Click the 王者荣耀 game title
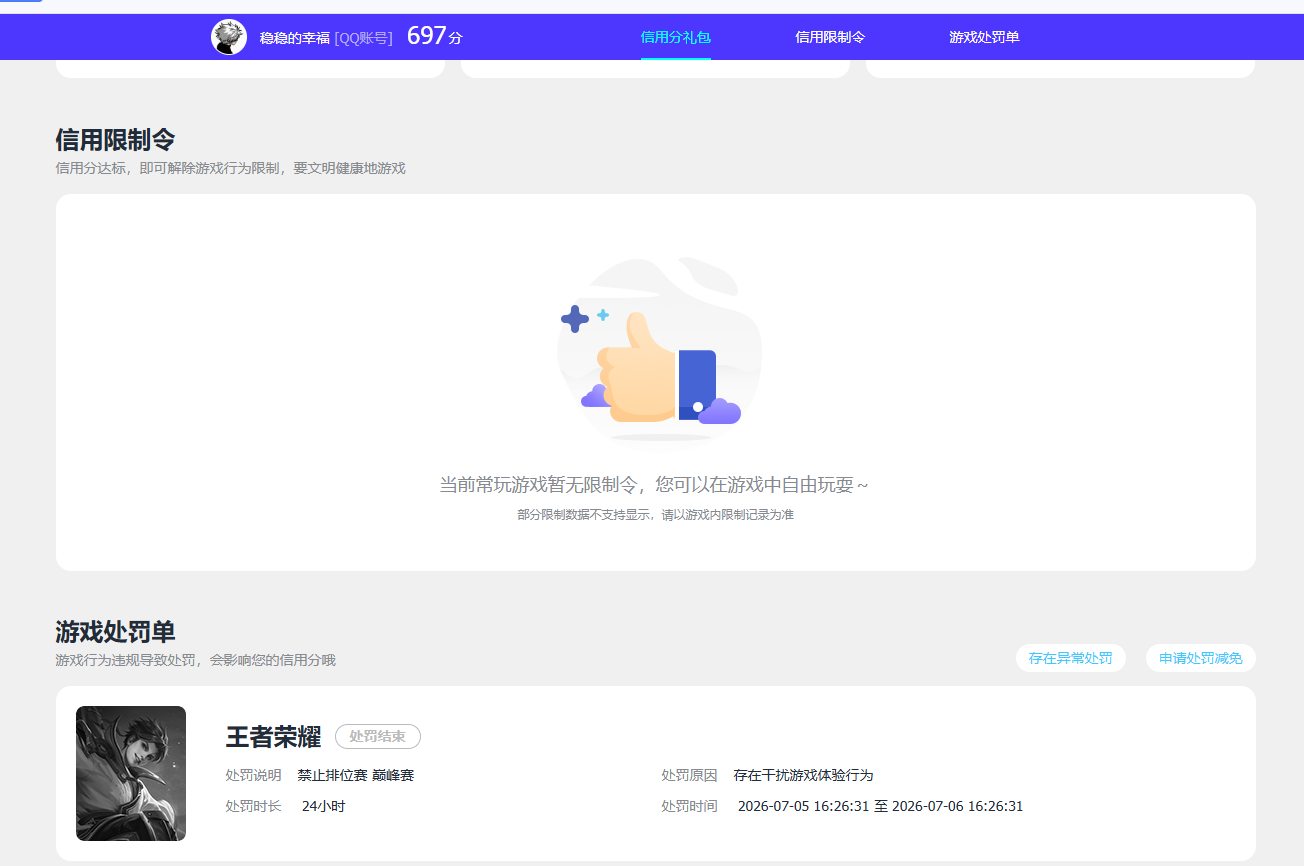 274,737
